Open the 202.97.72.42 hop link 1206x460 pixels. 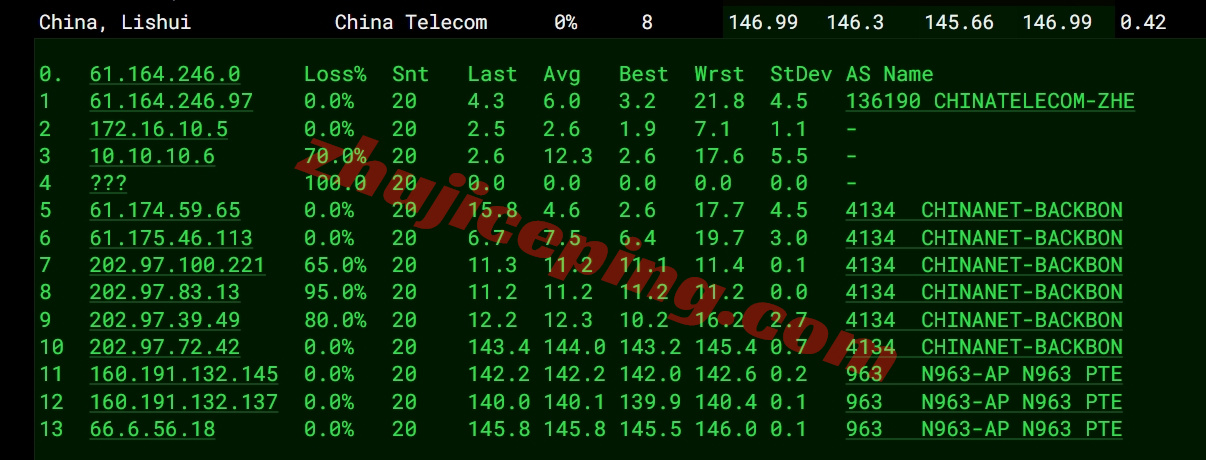click(164, 347)
